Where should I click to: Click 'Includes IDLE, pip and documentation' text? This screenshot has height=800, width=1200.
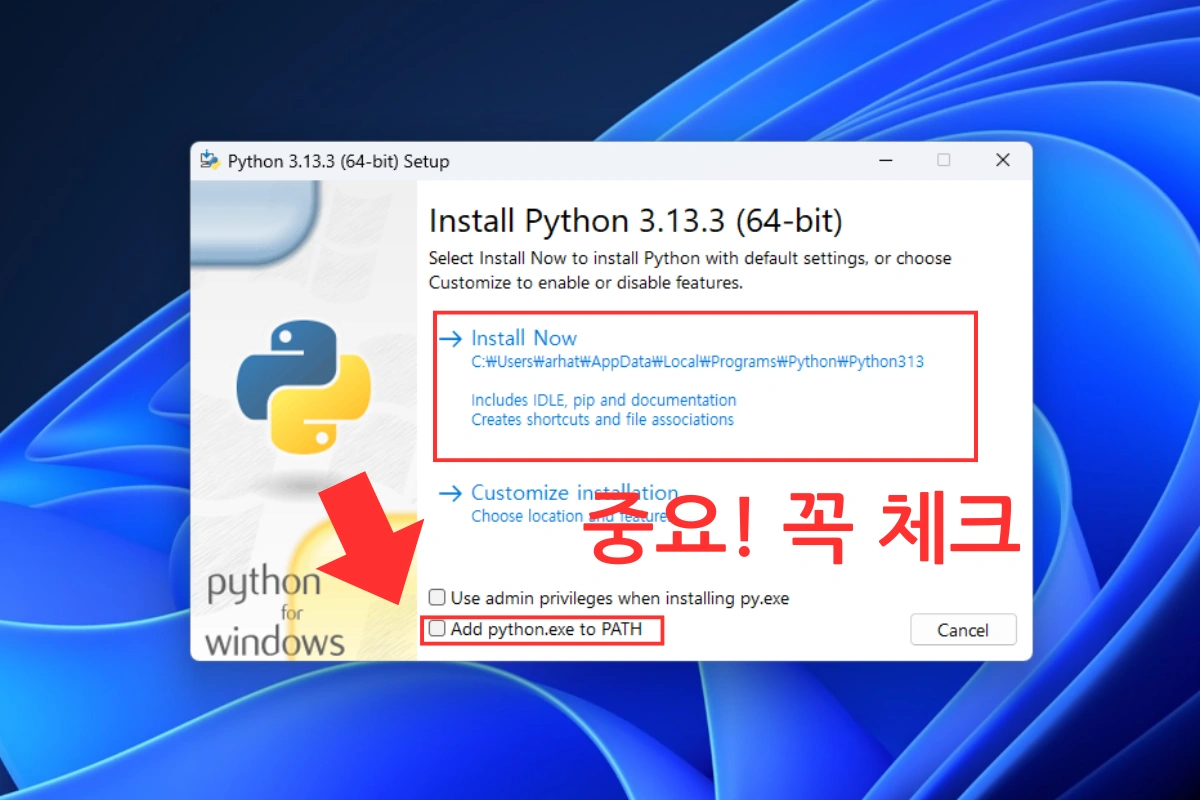[x=603, y=400]
